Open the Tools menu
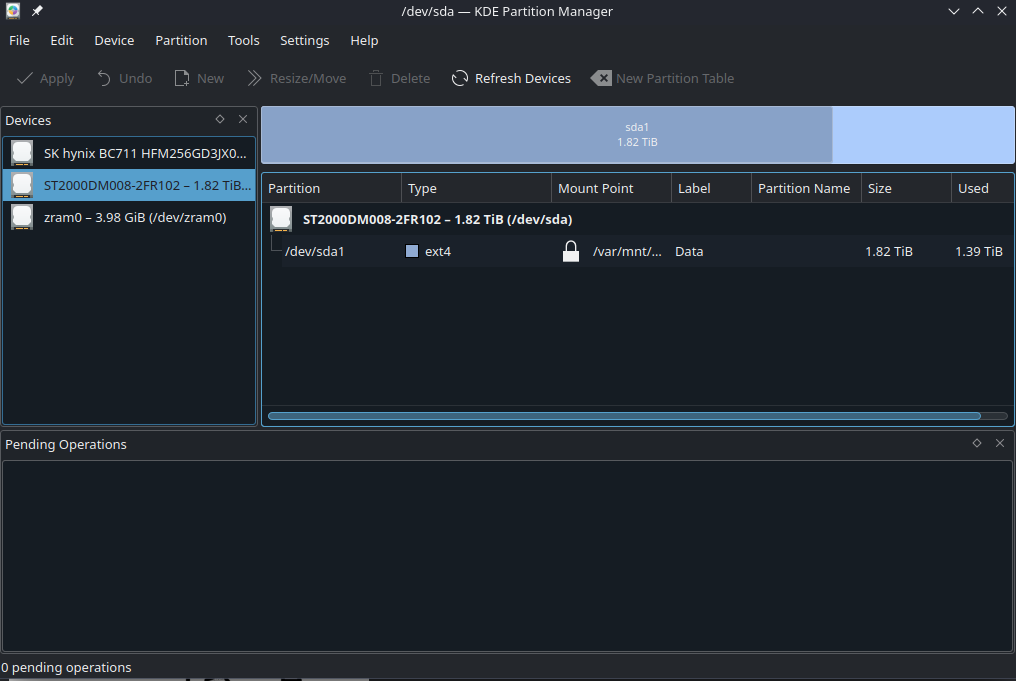 click(244, 40)
